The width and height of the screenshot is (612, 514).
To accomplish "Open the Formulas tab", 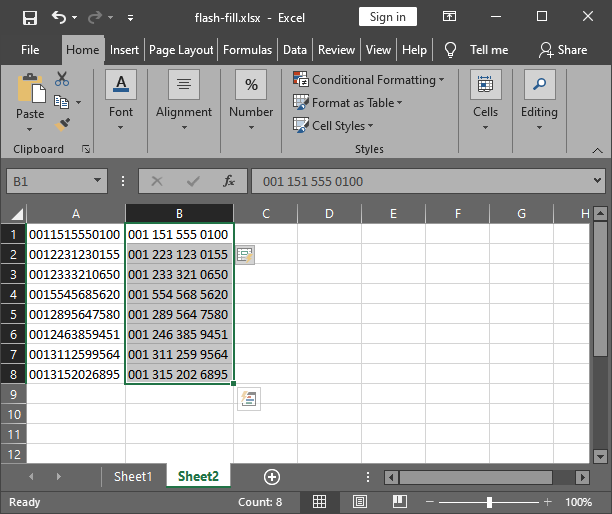I will coord(247,50).
